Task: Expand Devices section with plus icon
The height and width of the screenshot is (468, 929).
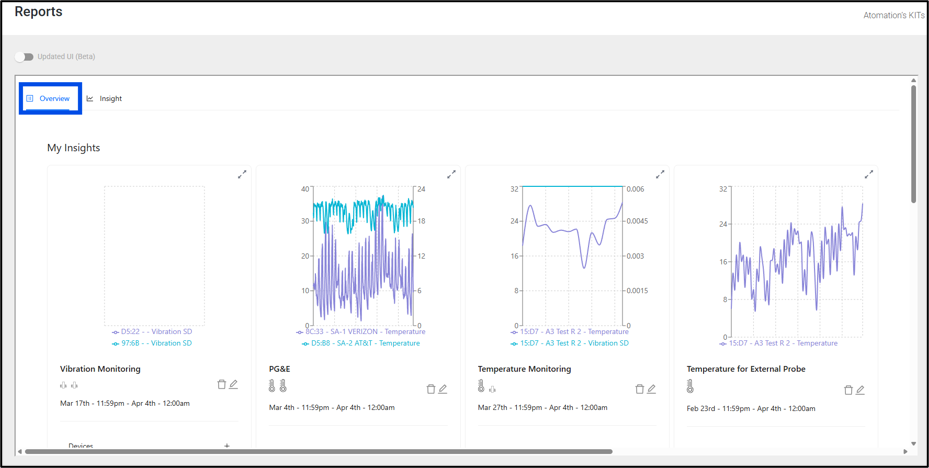Action: (226, 445)
